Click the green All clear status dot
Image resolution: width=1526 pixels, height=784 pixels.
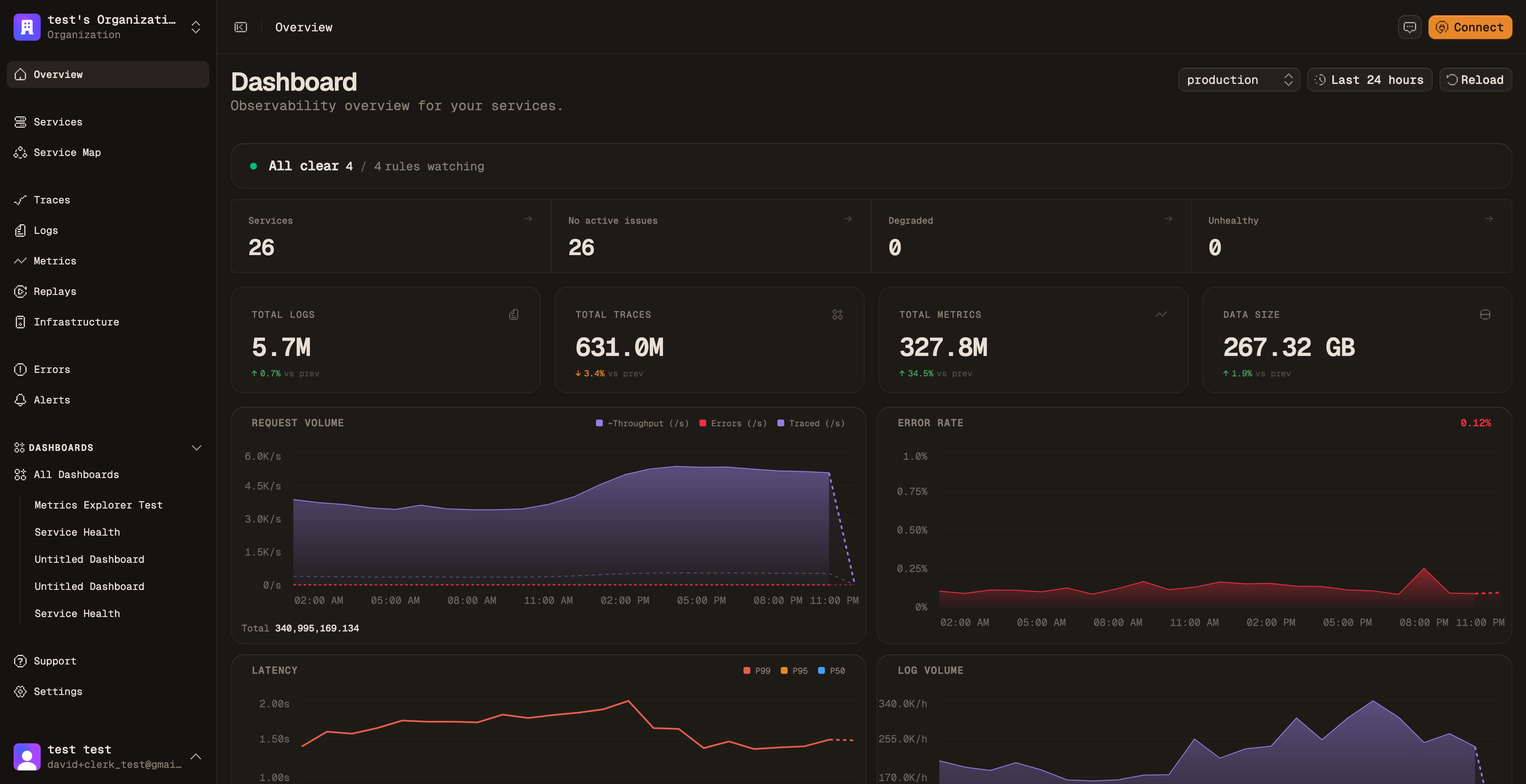pos(253,167)
